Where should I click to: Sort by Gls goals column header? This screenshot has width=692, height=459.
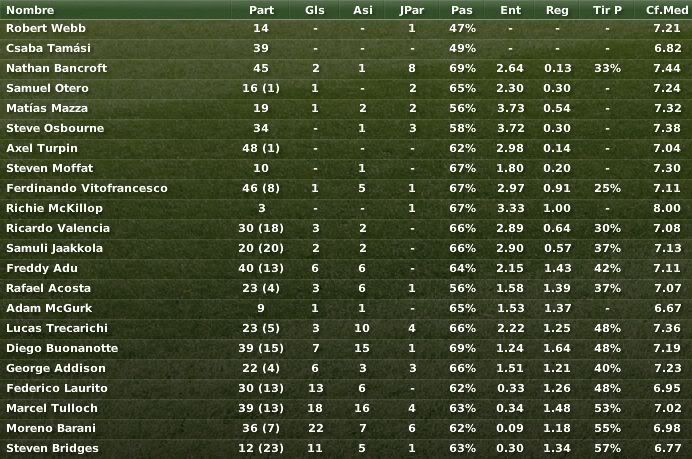[x=315, y=10]
